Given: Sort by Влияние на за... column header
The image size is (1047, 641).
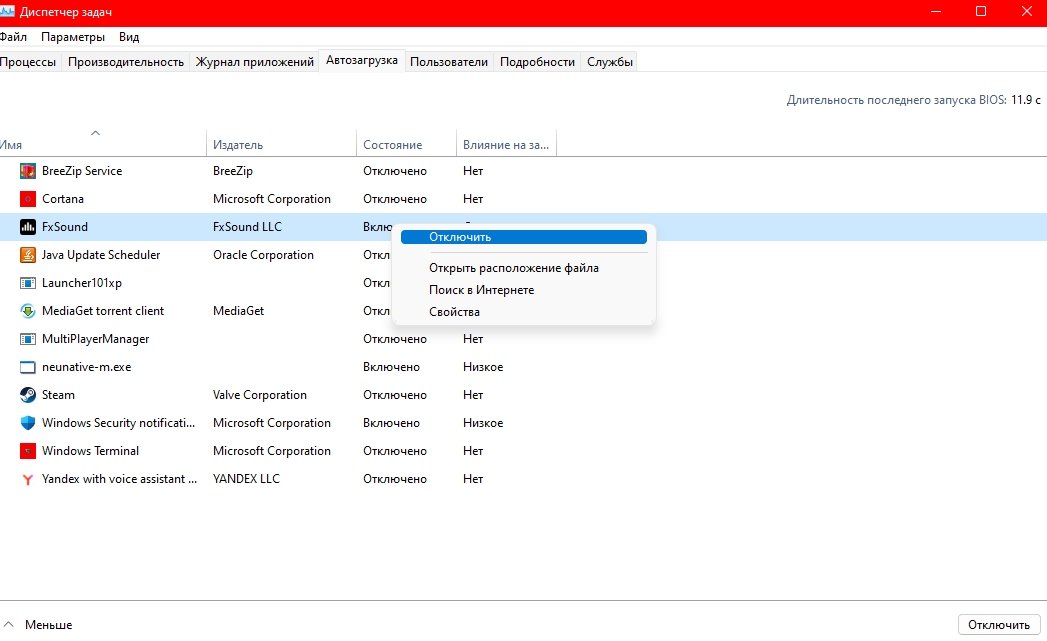Looking at the screenshot, I should point(506,144).
